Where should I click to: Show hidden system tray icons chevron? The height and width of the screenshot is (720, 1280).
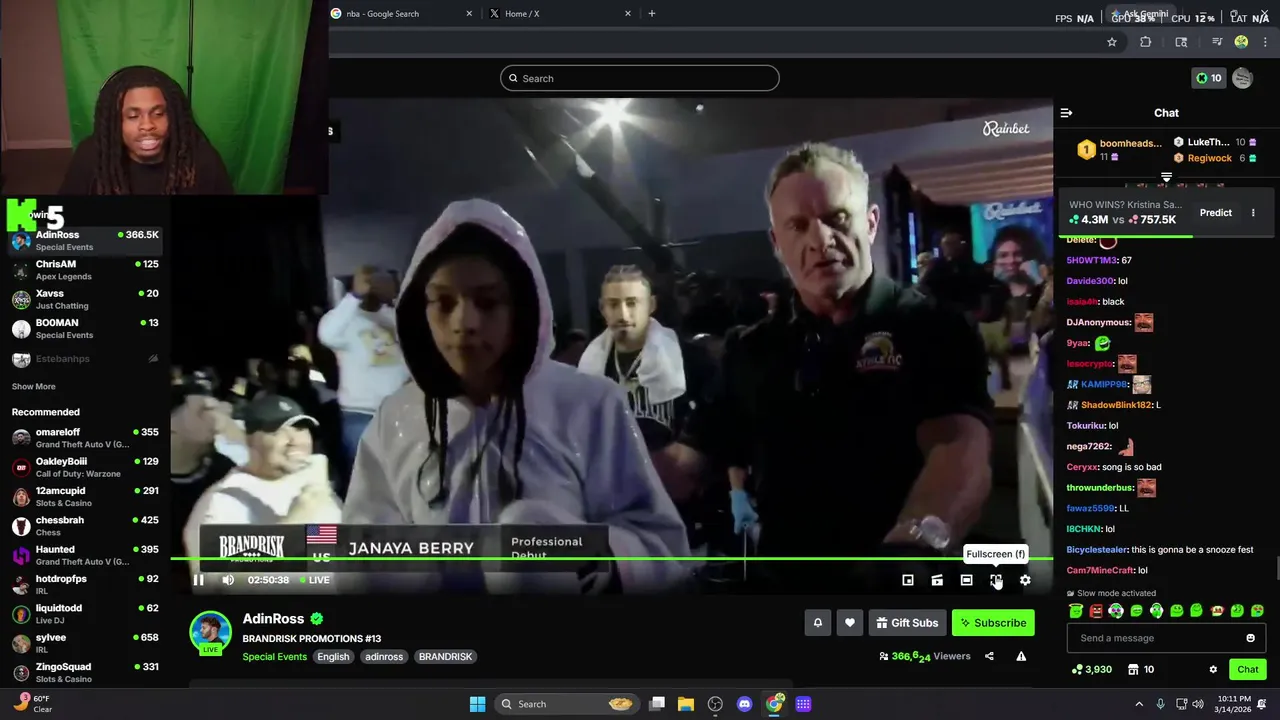pos(1139,704)
